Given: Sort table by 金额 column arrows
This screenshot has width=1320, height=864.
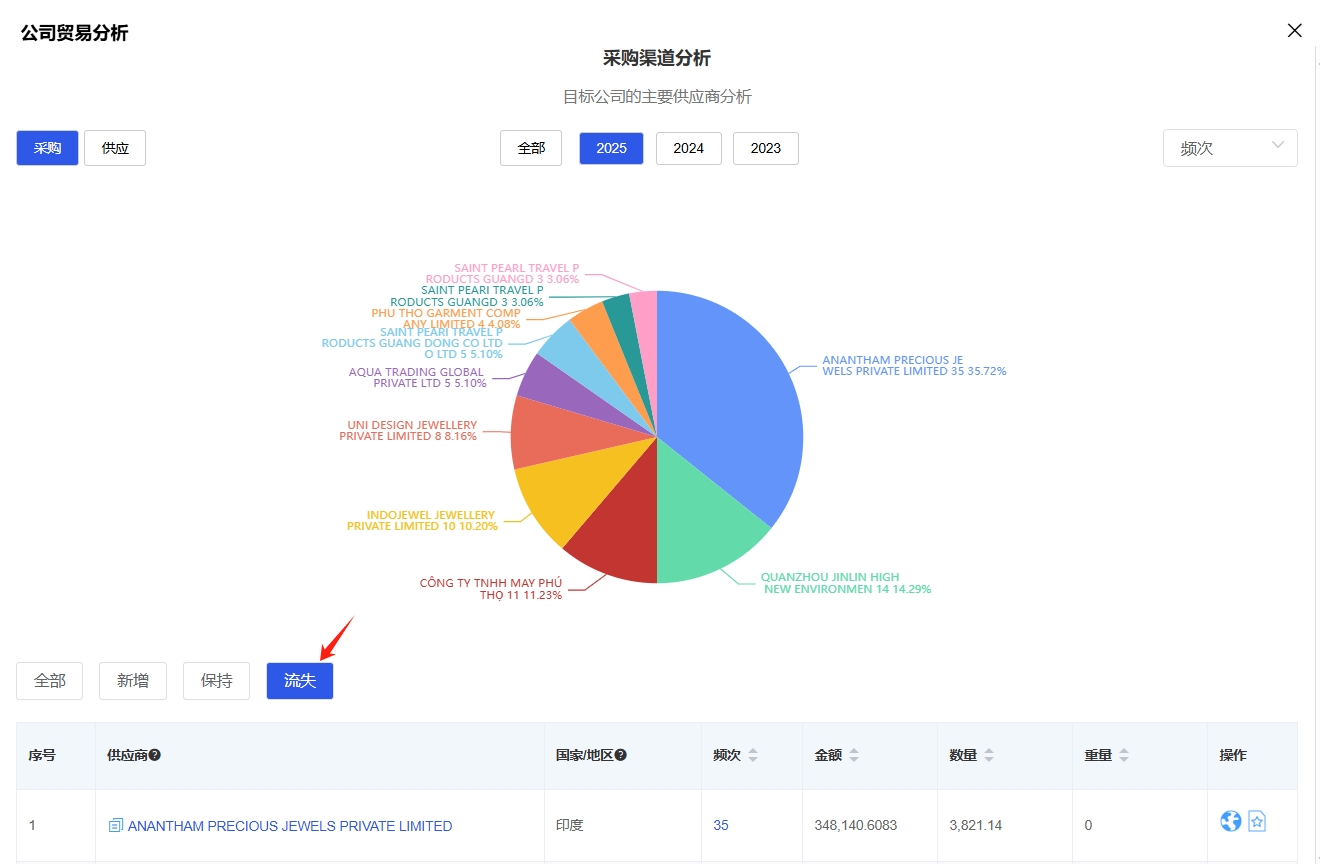Looking at the screenshot, I should pyautogui.click(x=854, y=756).
